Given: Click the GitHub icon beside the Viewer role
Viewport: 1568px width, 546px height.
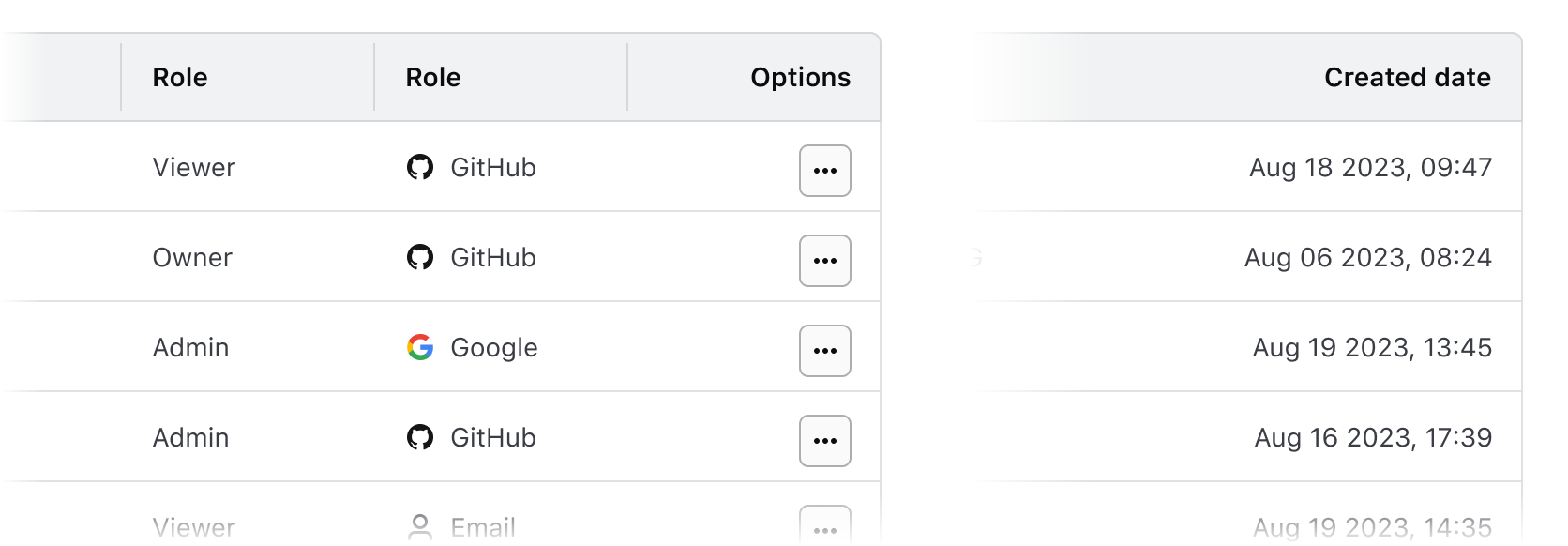Looking at the screenshot, I should pyautogui.click(x=422, y=168).
